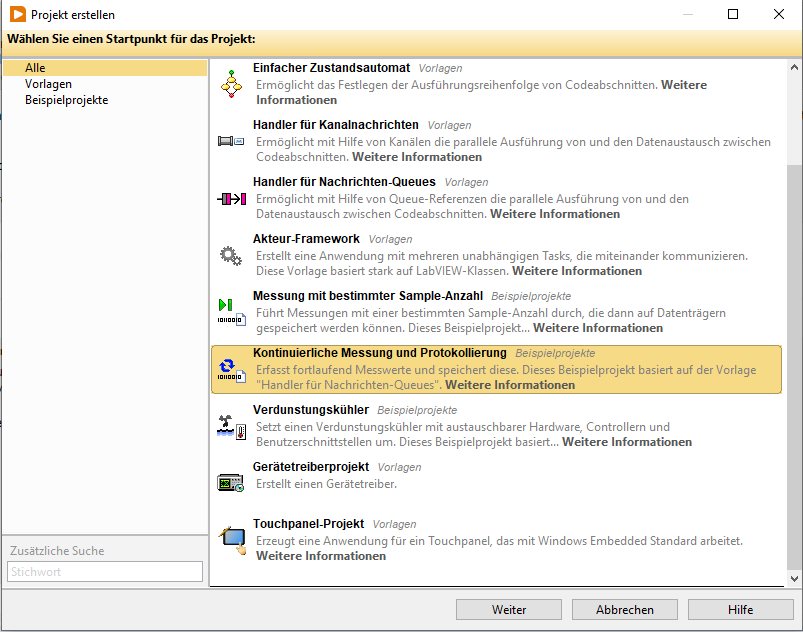Click the Einfacher Zustandsautomat state machine icon
Screen dimensions: 803x632
tap(231, 84)
